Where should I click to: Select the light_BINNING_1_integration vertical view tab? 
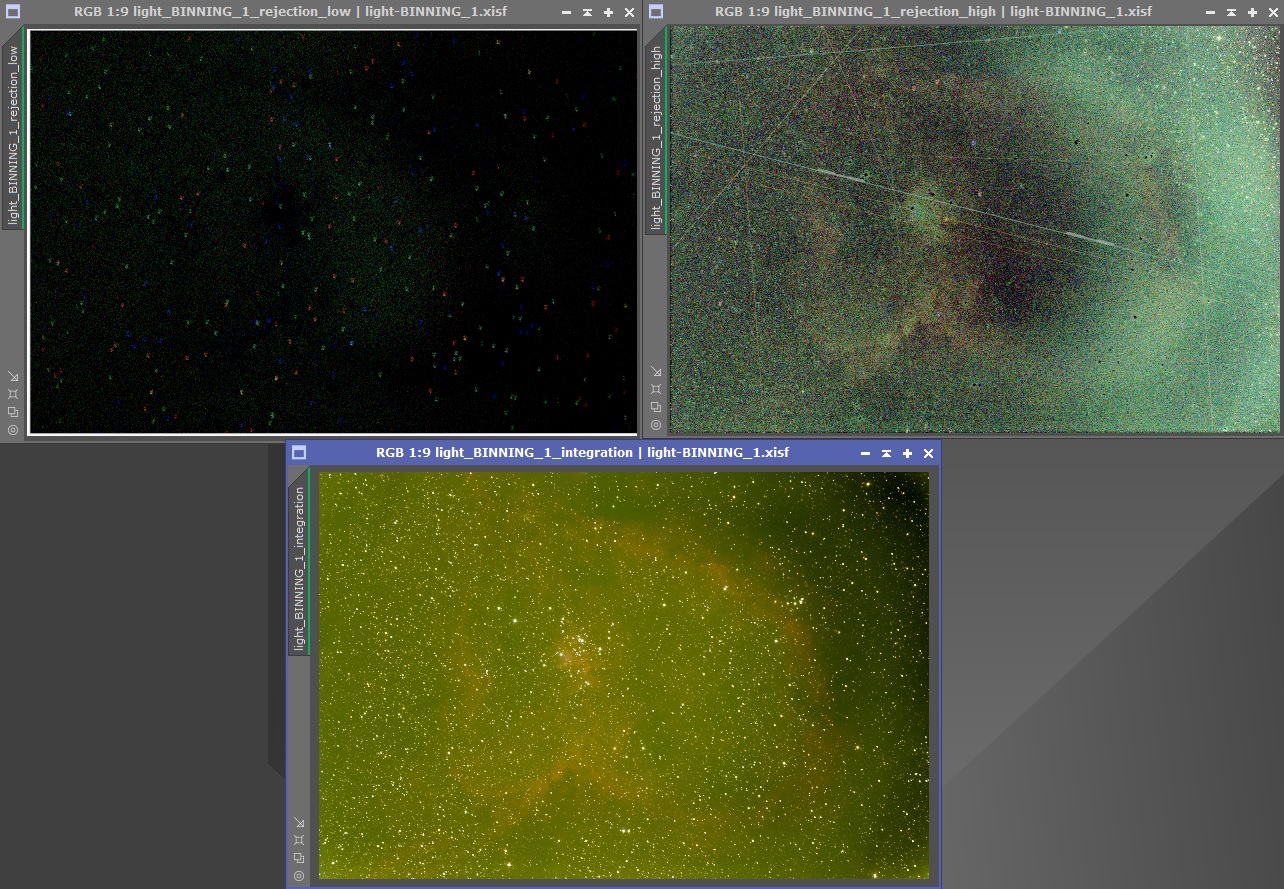tap(299, 562)
